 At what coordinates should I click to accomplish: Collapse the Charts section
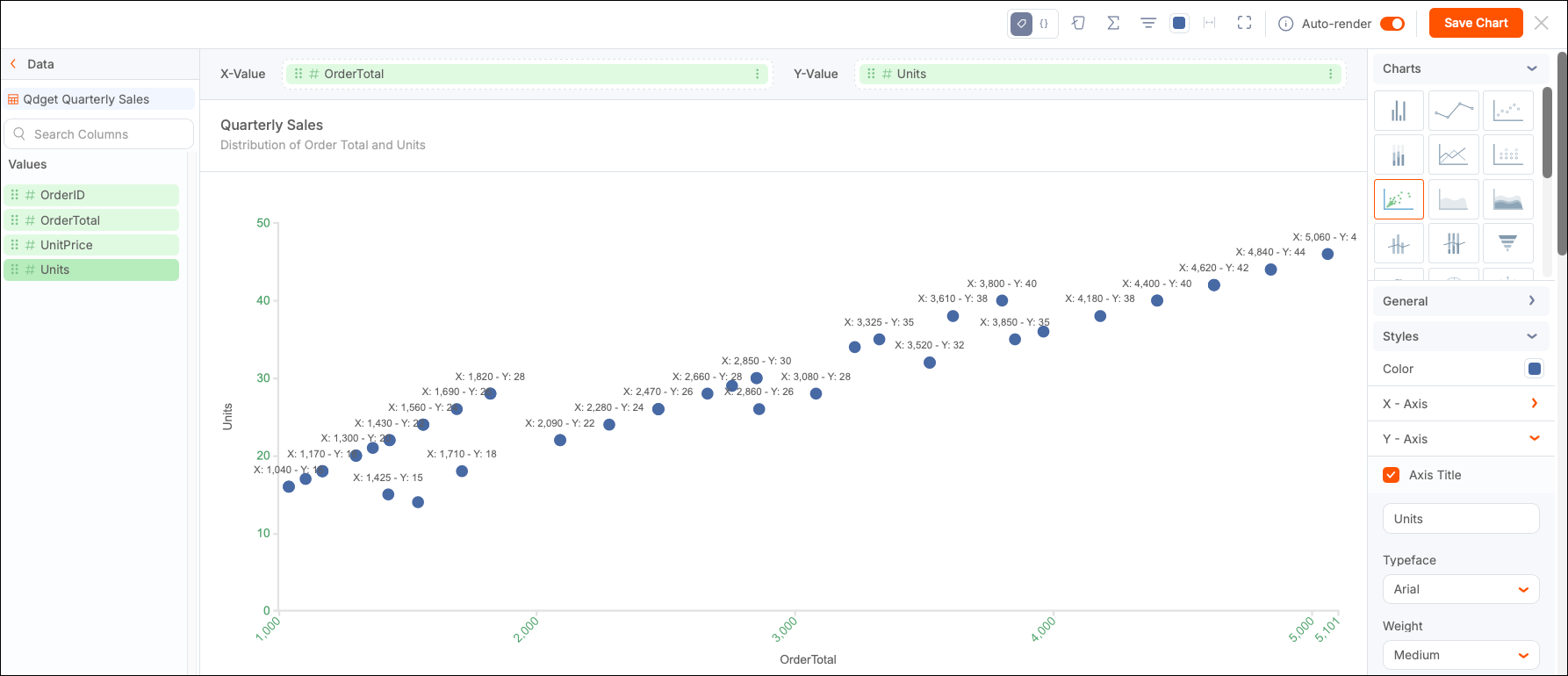coord(1532,68)
